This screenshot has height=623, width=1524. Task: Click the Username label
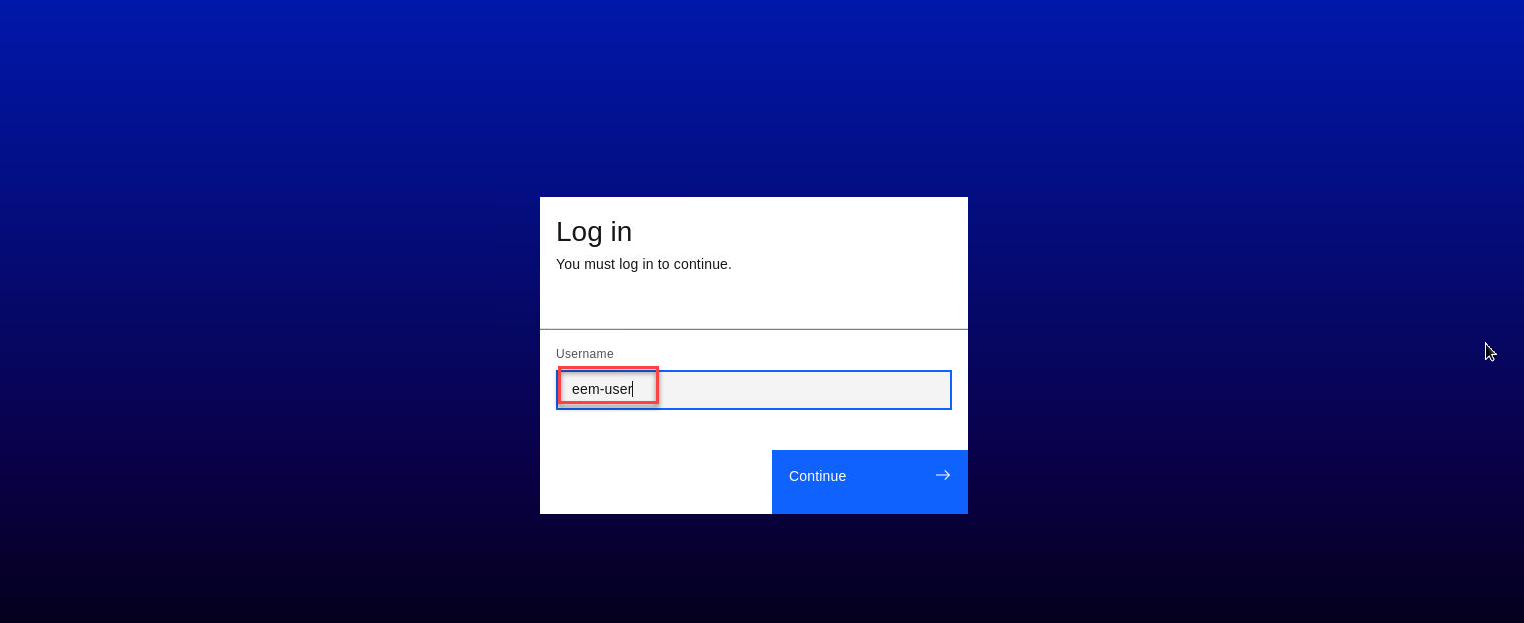point(585,354)
